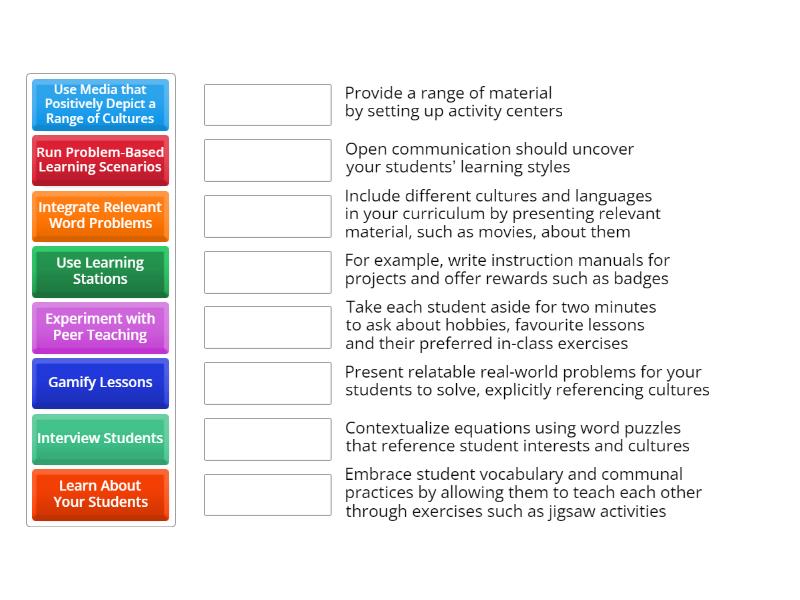
Task: Select the 'Use Learning Stations' tile
Action: click(100, 272)
